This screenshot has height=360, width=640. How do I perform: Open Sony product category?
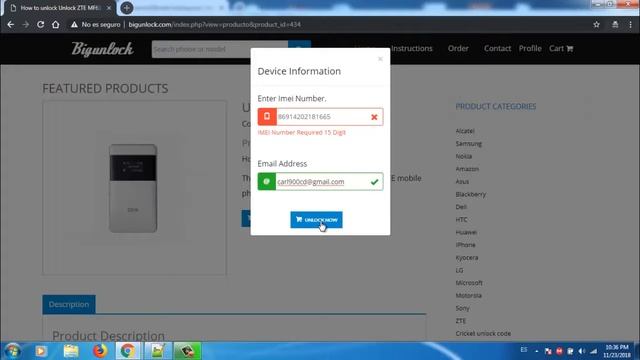pyautogui.click(x=462, y=308)
